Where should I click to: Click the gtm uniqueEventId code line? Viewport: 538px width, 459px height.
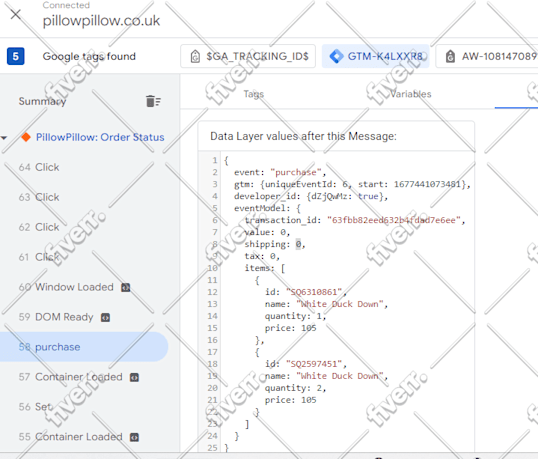352,184
